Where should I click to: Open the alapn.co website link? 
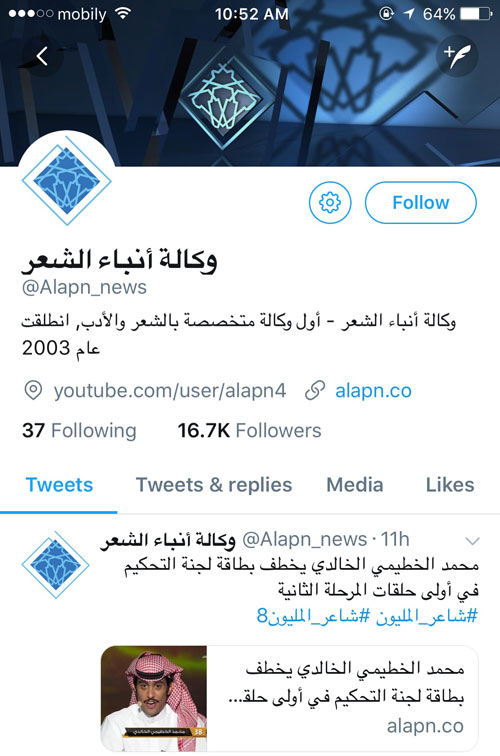373,391
